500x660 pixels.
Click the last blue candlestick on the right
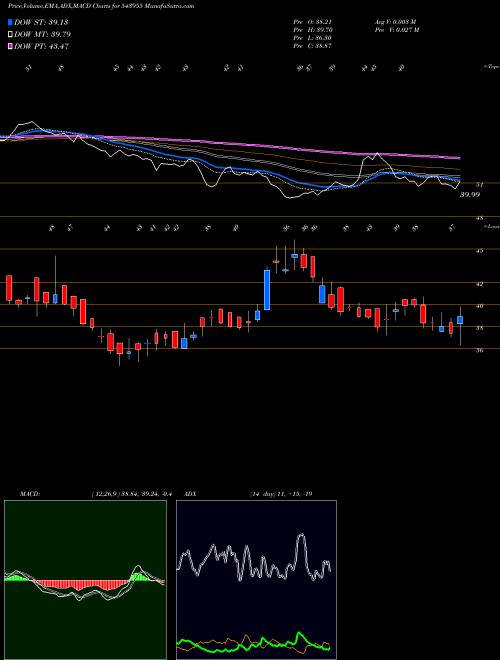pyautogui.click(x=460, y=320)
